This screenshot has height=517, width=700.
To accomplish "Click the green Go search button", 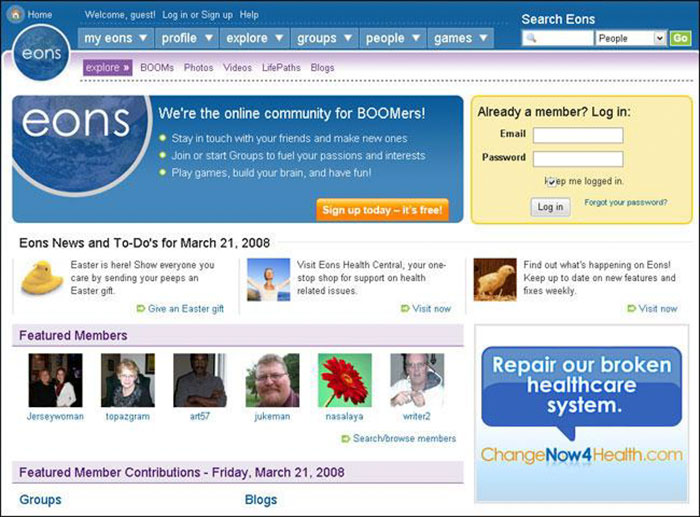I will point(680,38).
